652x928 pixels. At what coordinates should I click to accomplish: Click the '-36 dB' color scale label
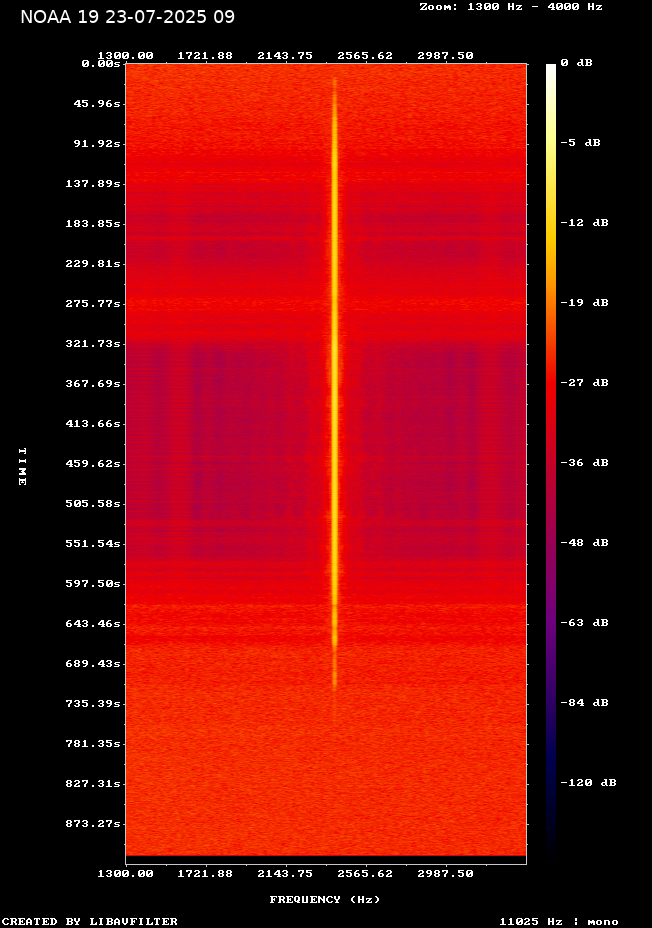[x=585, y=463]
